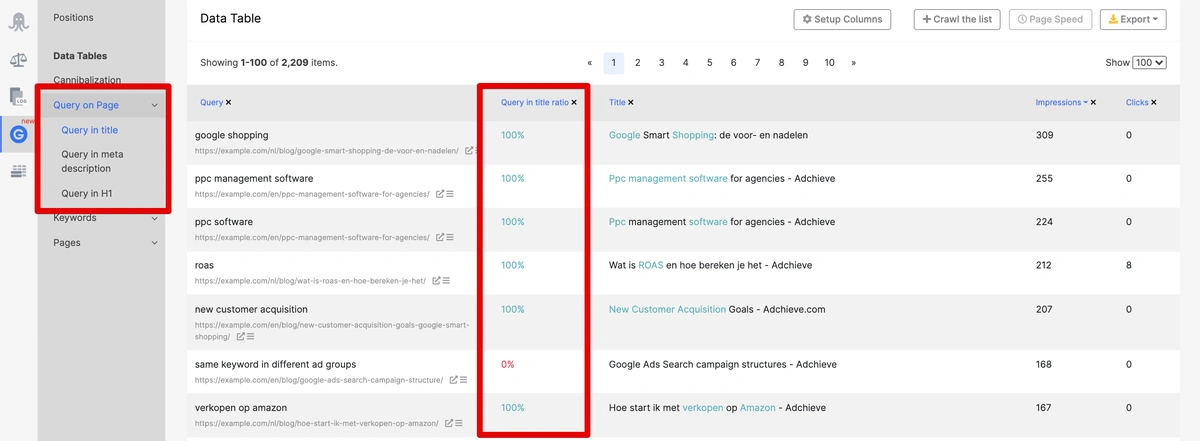The image size is (1200, 441).
Task: Select the Google Search Console icon
Action: [19, 134]
